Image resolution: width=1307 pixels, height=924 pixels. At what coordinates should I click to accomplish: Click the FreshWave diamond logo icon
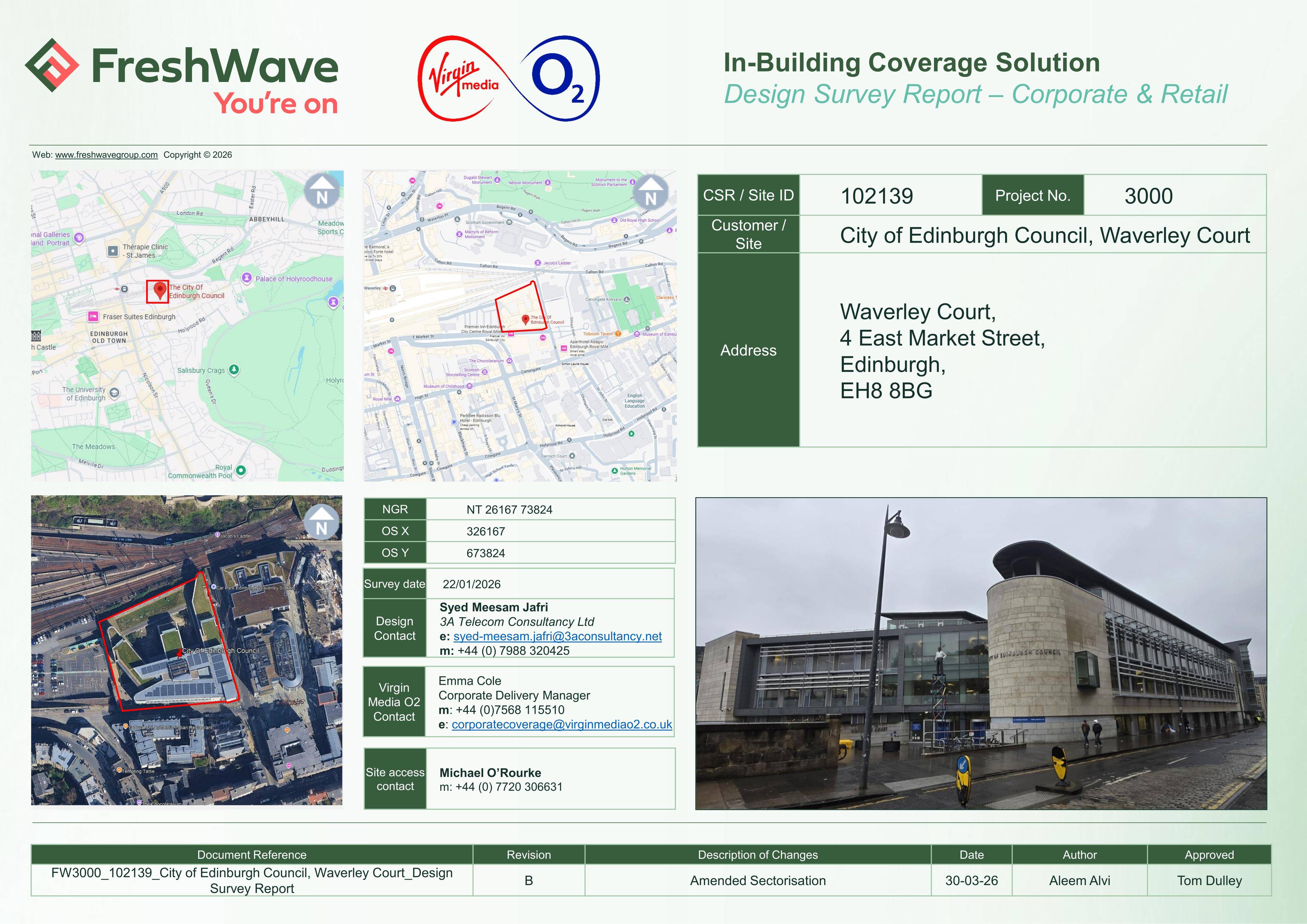click(52, 65)
